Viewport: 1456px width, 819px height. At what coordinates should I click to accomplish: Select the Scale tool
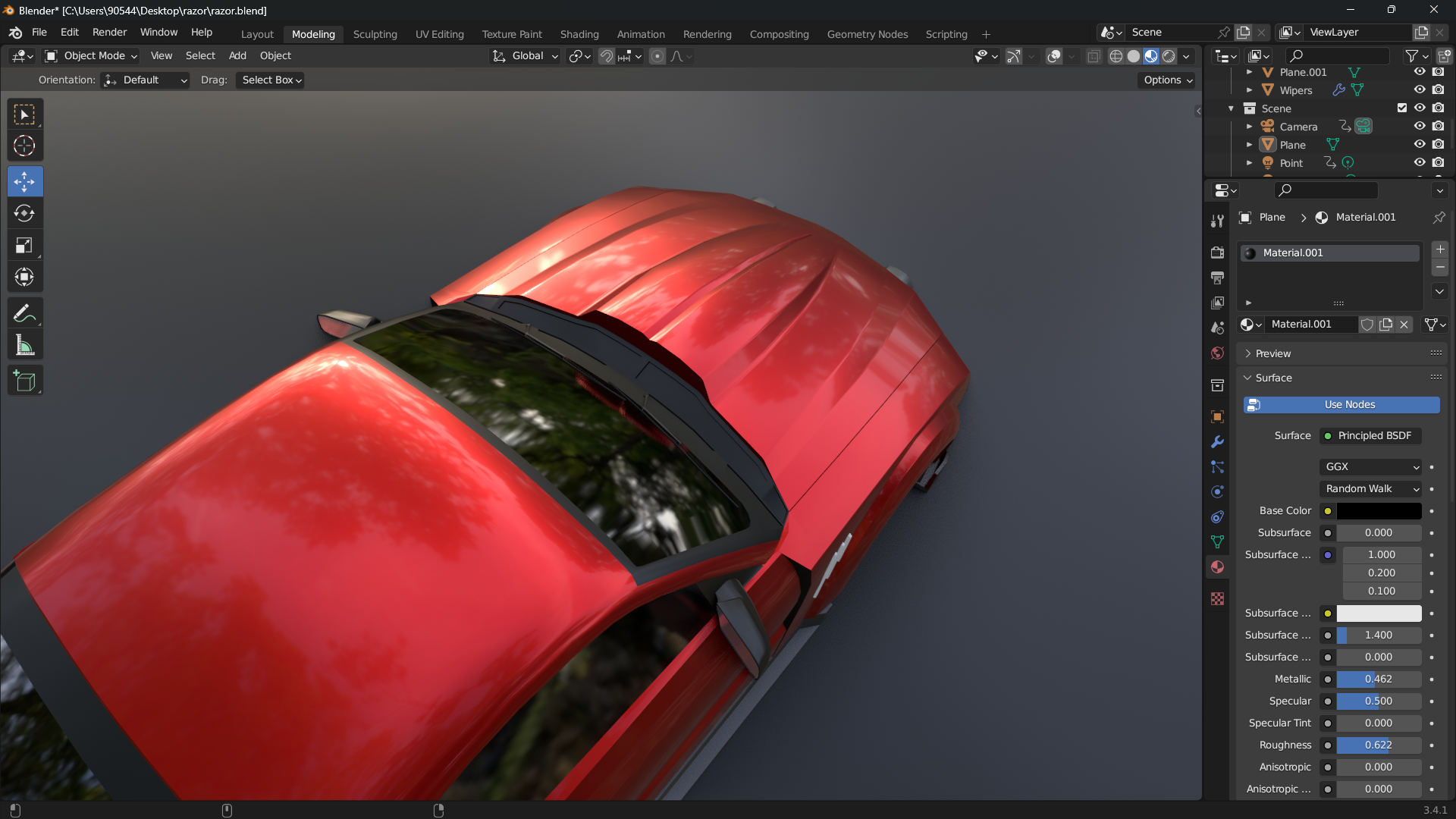coord(24,246)
